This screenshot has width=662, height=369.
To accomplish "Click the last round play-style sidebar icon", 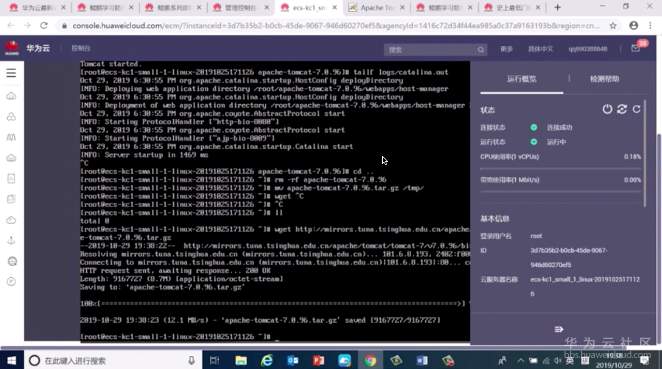I will (11, 282).
